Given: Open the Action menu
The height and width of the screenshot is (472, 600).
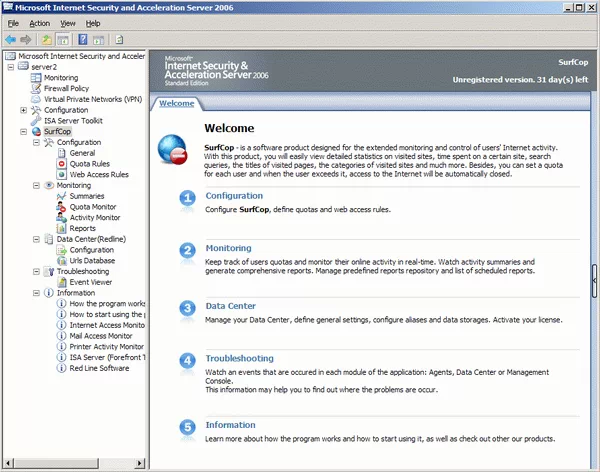Looking at the screenshot, I should point(39,23).
